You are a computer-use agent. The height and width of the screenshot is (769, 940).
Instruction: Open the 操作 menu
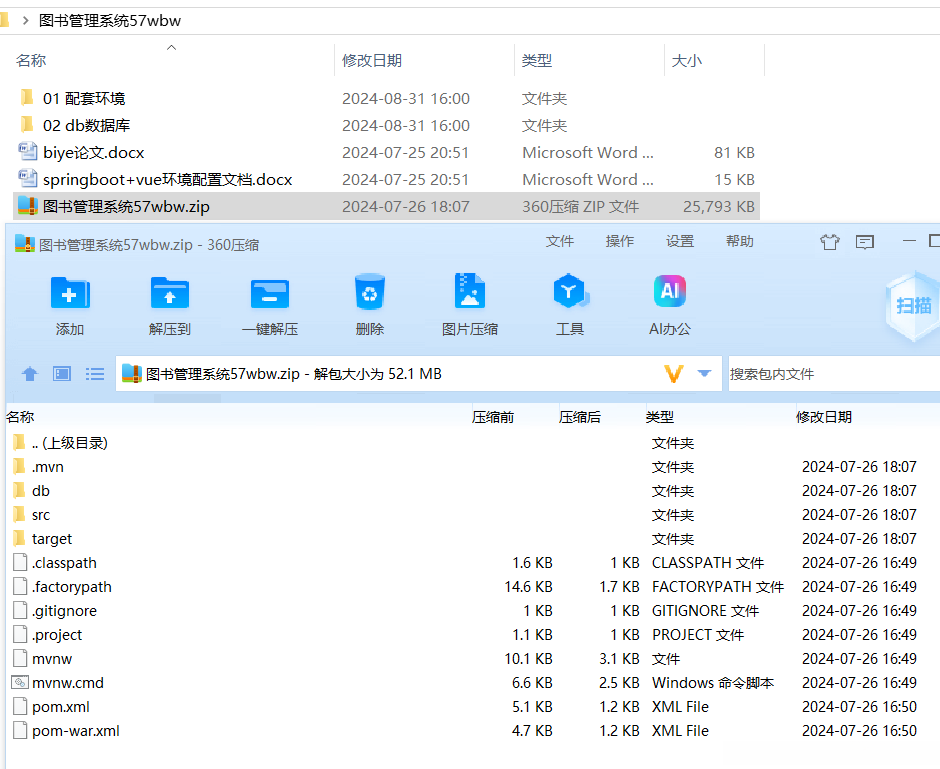[620, 241]
